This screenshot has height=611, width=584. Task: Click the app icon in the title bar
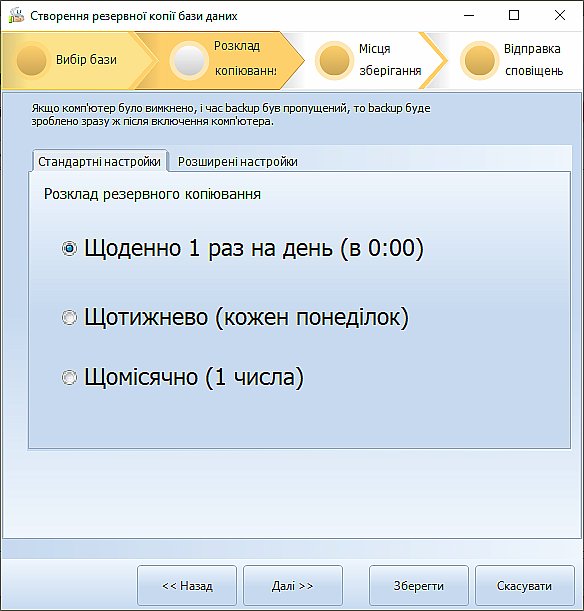coord(16,16)
